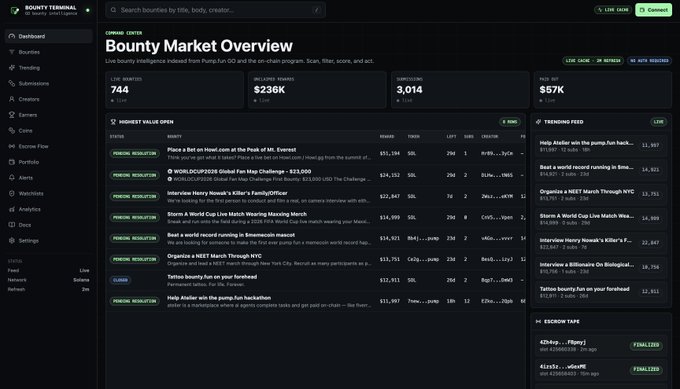680x389 pixels.
Task: Click the search magnifier icon
Action: [x=113, y=10]
